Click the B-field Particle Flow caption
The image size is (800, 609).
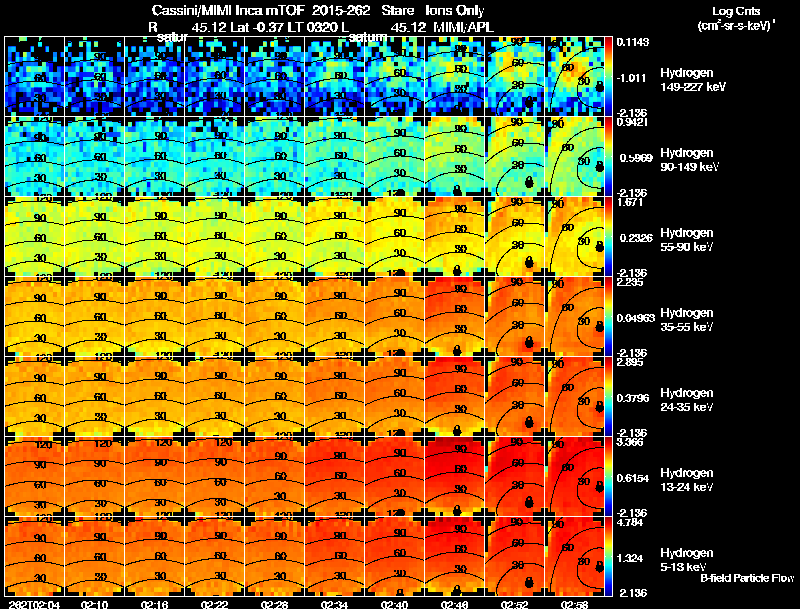coord(746,578)
